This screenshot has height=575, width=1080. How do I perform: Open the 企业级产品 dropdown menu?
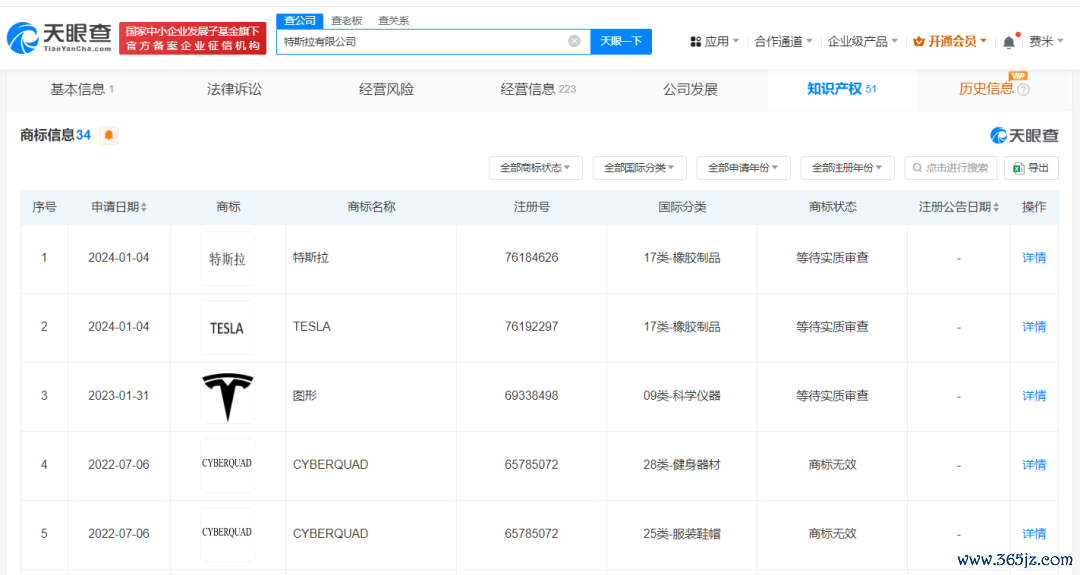point(862,42)
